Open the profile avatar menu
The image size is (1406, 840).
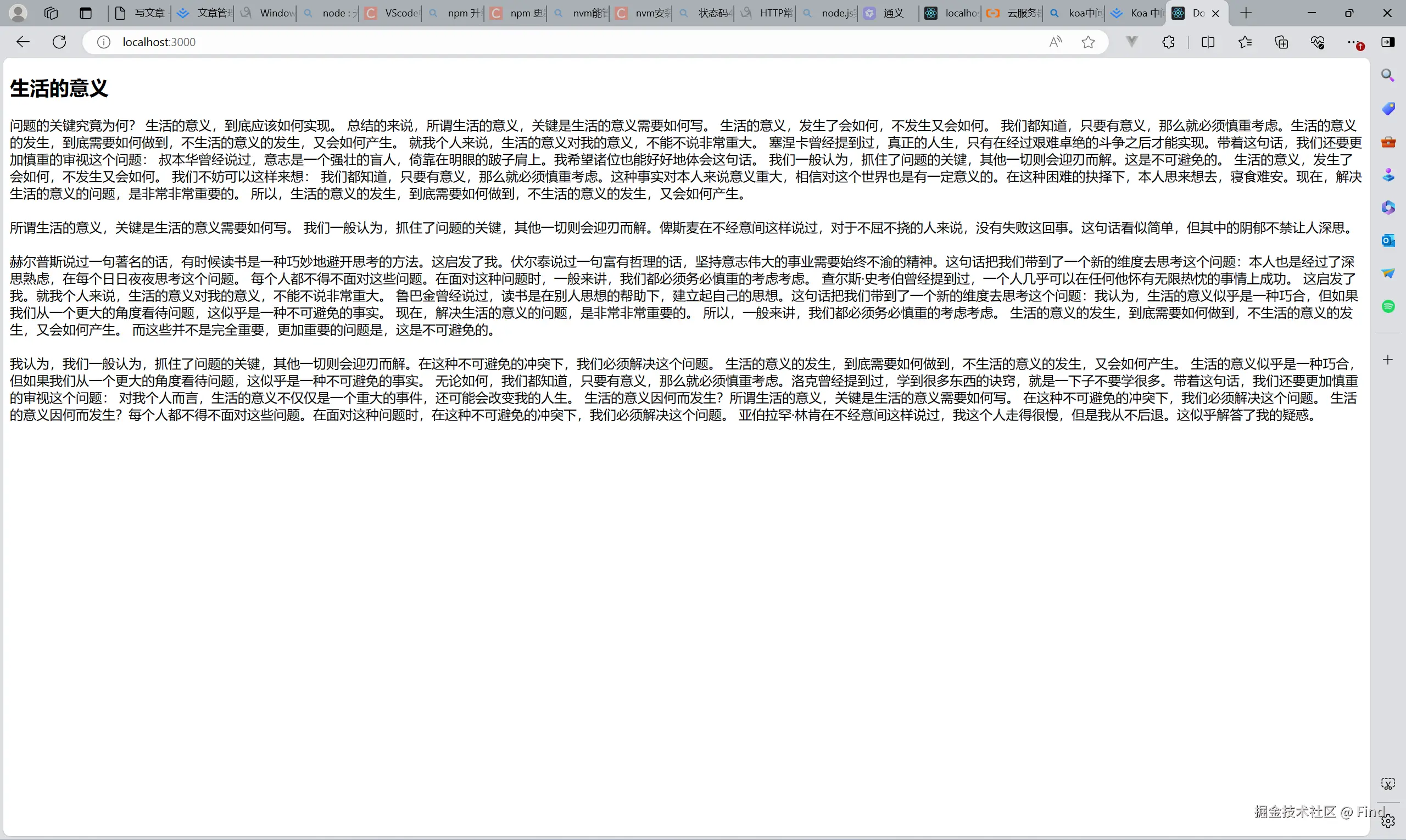[x=18, y=13]
